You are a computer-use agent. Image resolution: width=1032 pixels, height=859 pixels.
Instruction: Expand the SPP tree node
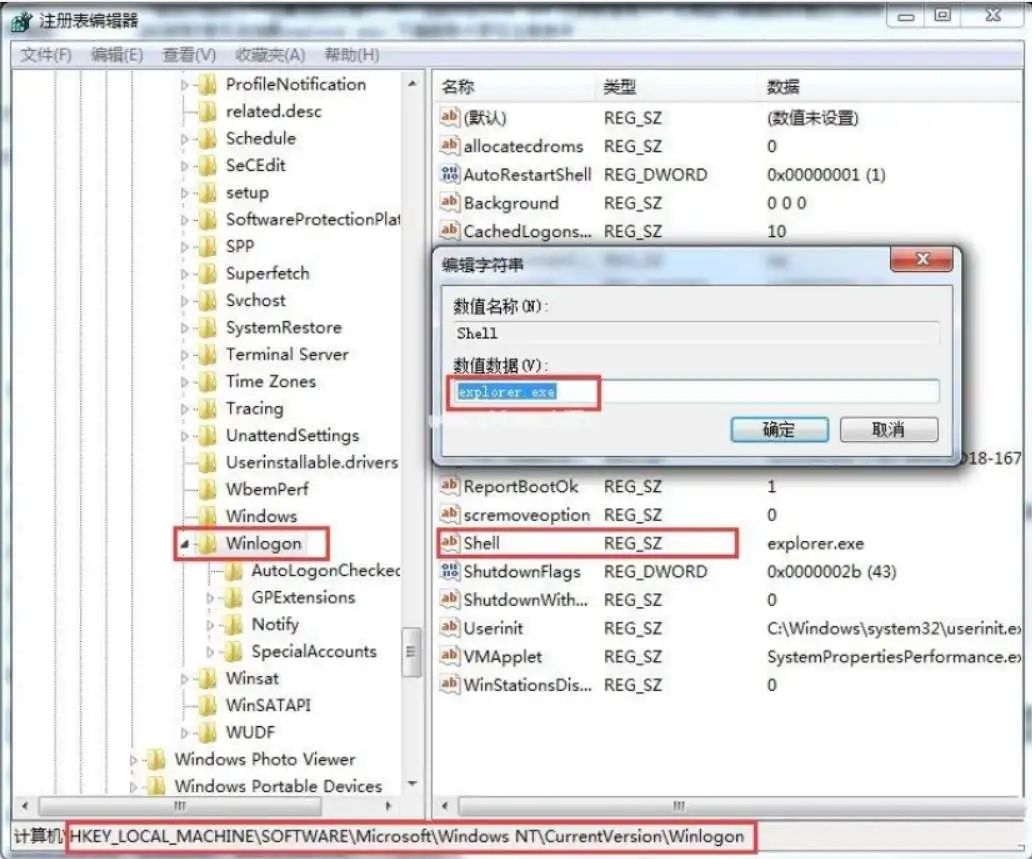185,247
